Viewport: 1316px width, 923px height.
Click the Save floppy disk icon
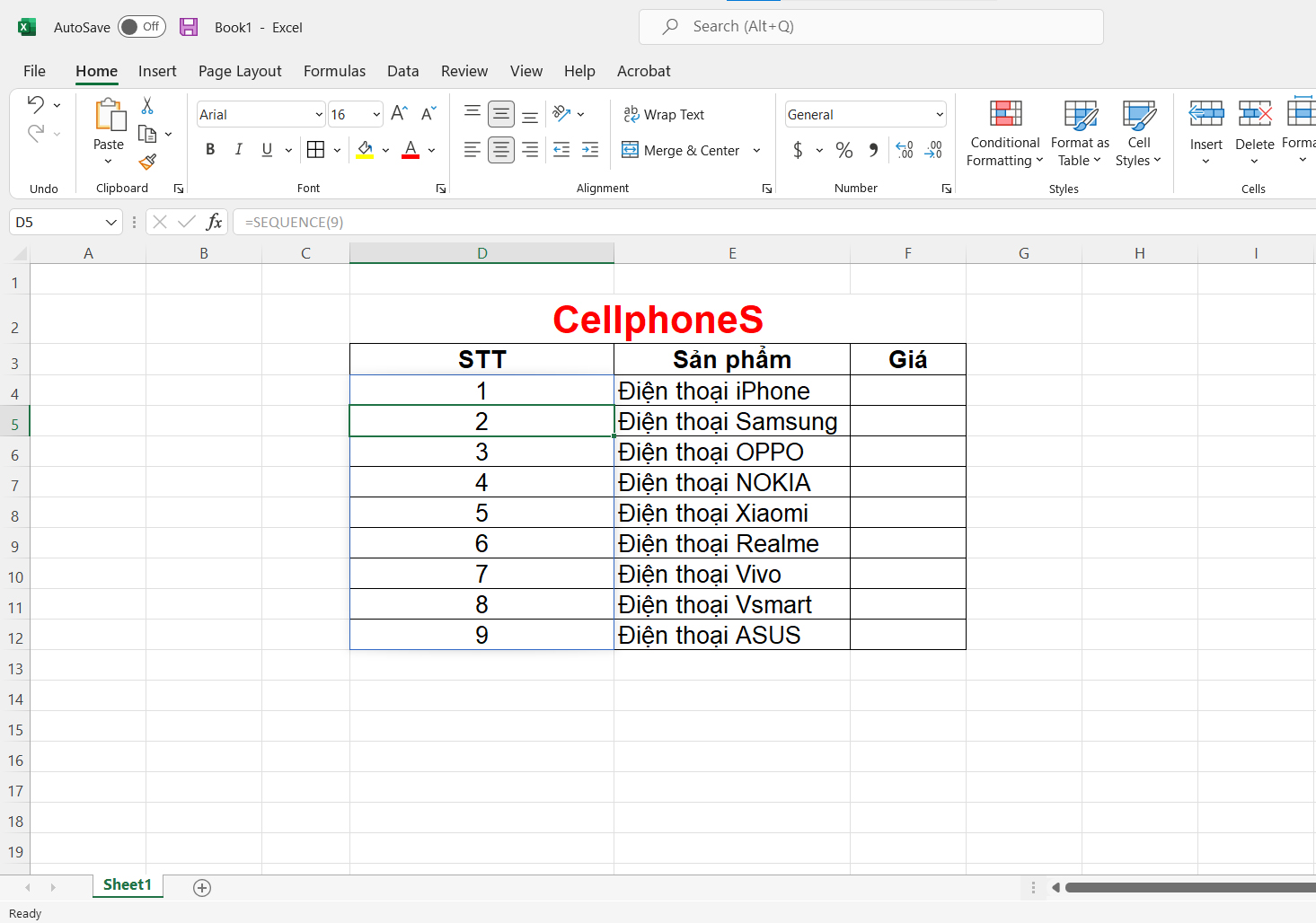[189, 27]
